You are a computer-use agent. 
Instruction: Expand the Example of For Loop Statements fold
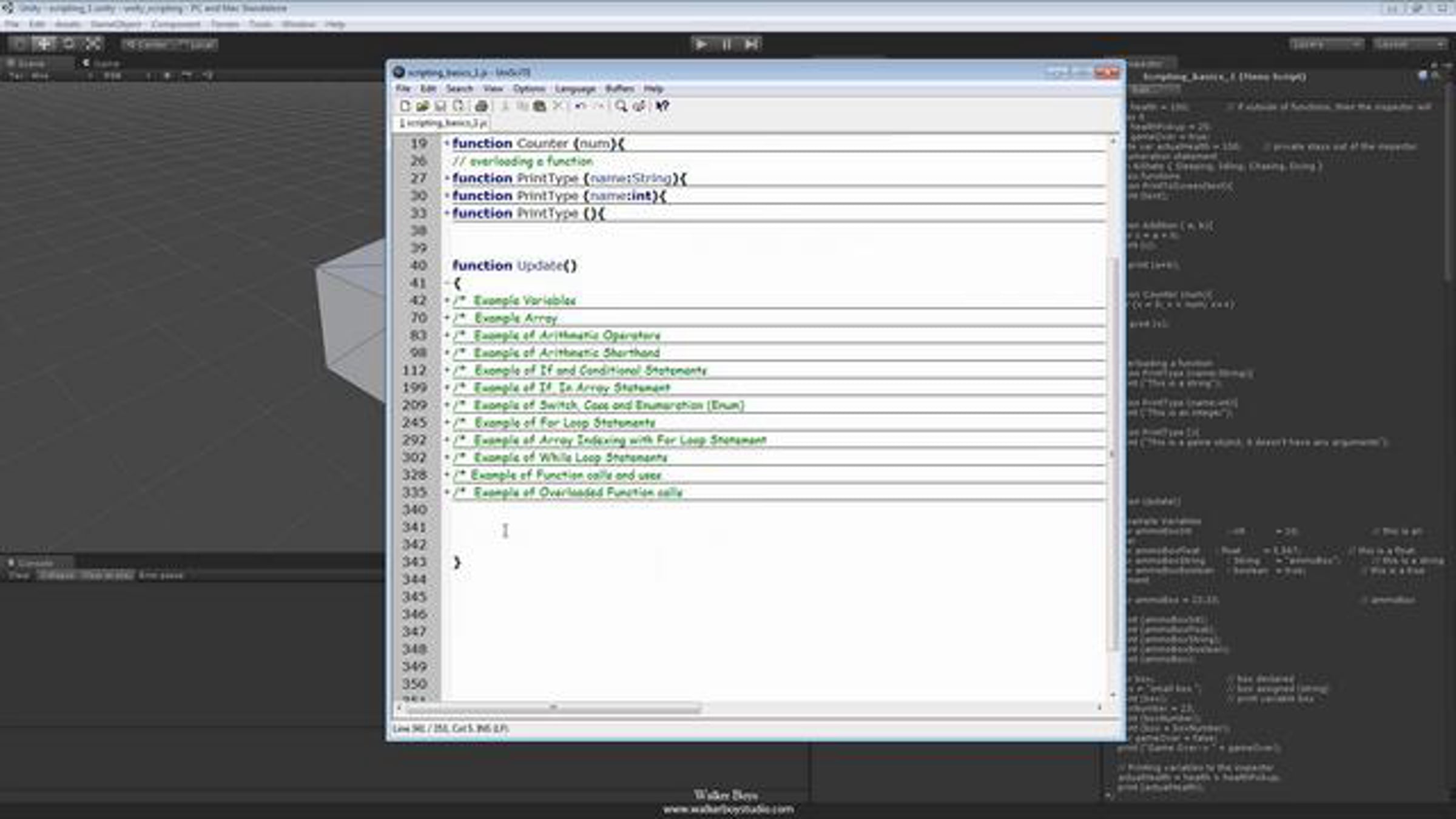coord(447,423)
